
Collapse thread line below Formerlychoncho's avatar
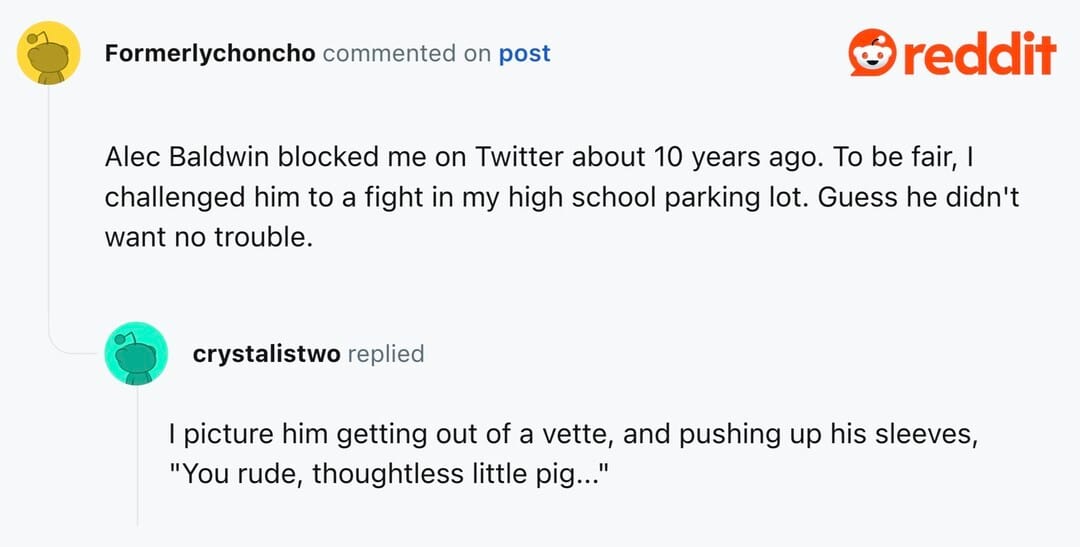coord(49,200)
